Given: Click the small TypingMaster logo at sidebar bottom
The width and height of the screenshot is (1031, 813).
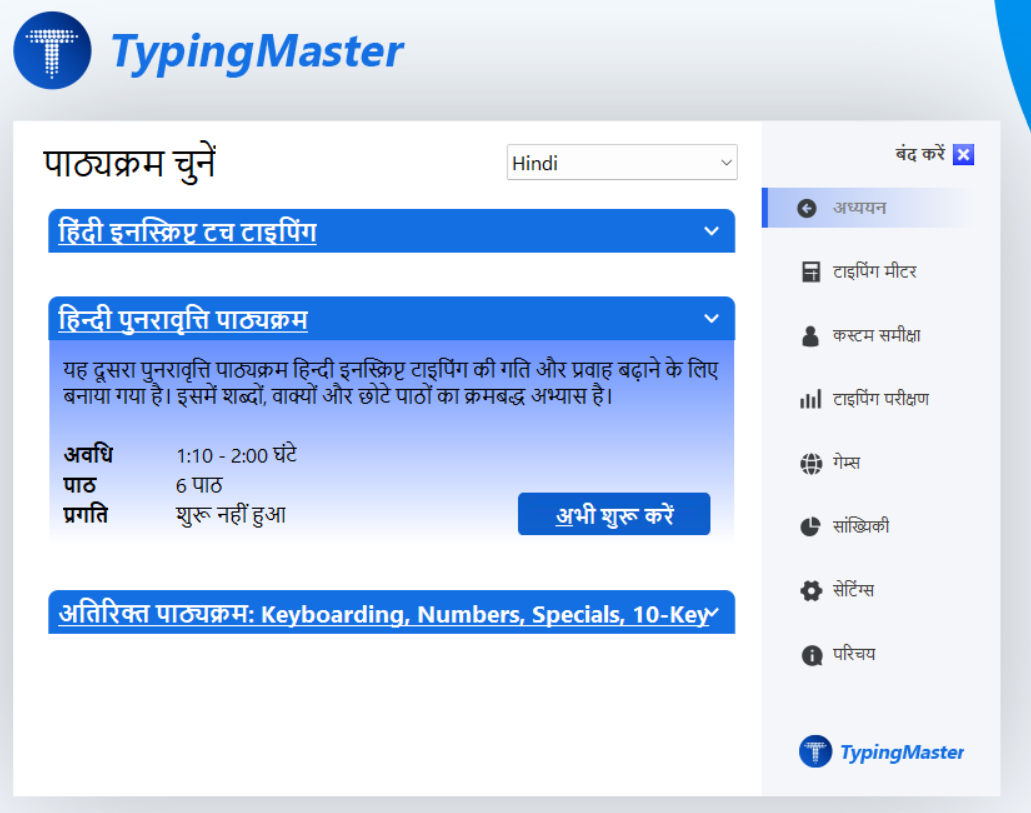Looking at the screenshot, I should 815,751.
